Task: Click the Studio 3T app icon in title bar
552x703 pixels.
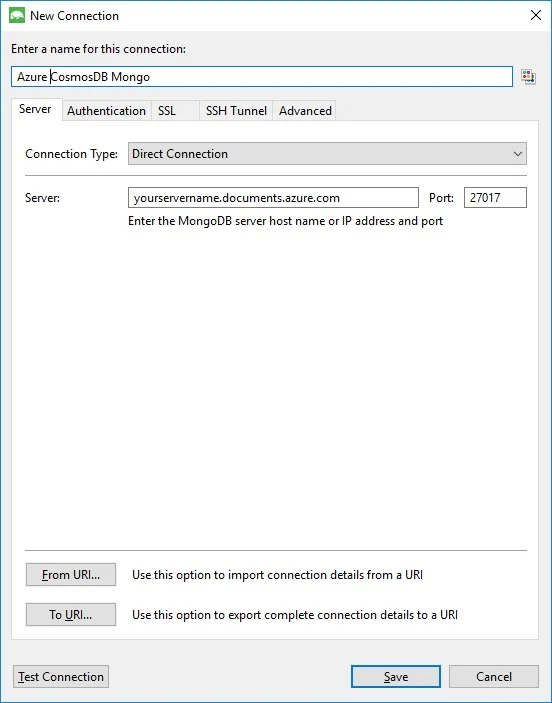Action: tap(17, 15)
